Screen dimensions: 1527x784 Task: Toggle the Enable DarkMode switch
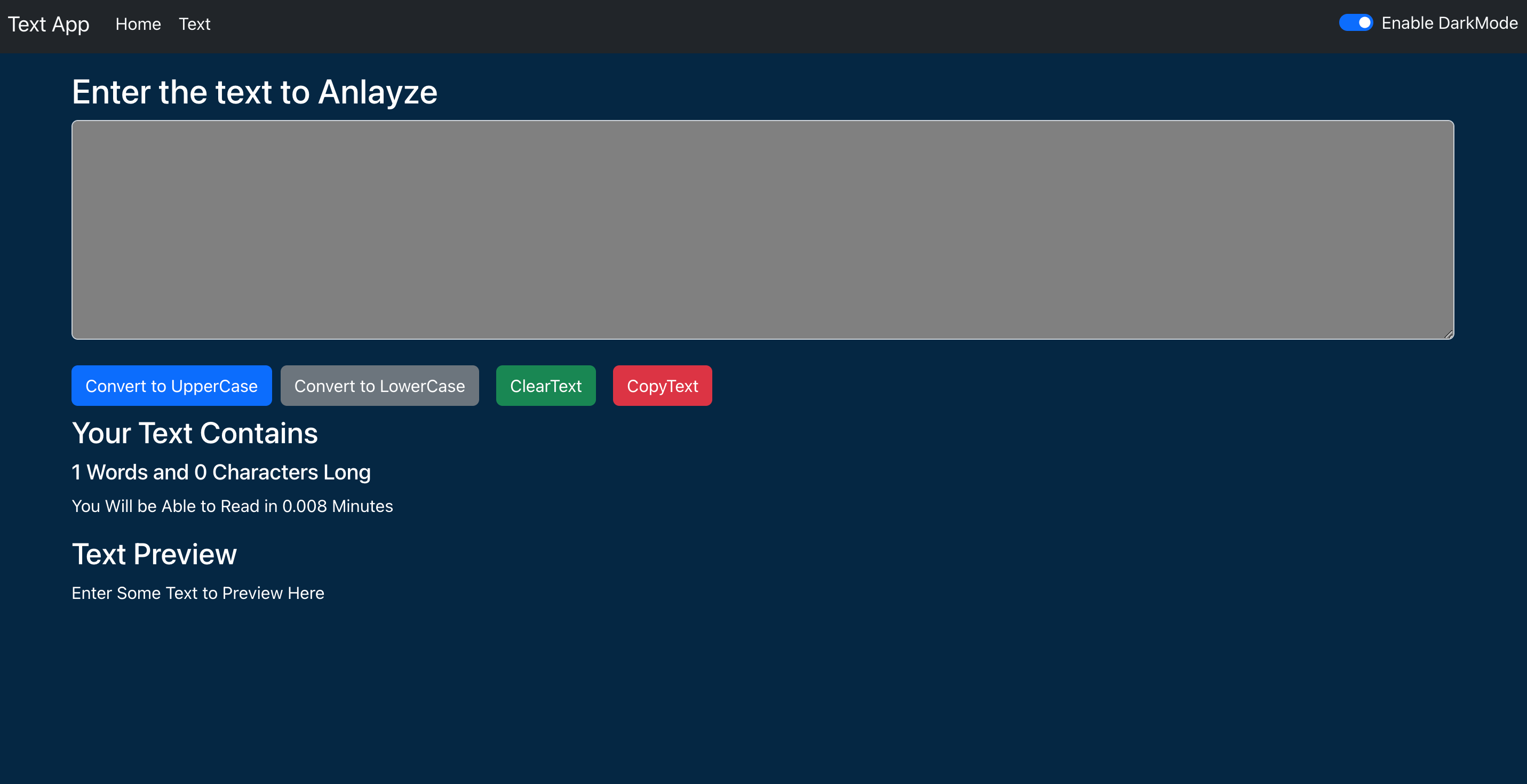(1355, 23)
